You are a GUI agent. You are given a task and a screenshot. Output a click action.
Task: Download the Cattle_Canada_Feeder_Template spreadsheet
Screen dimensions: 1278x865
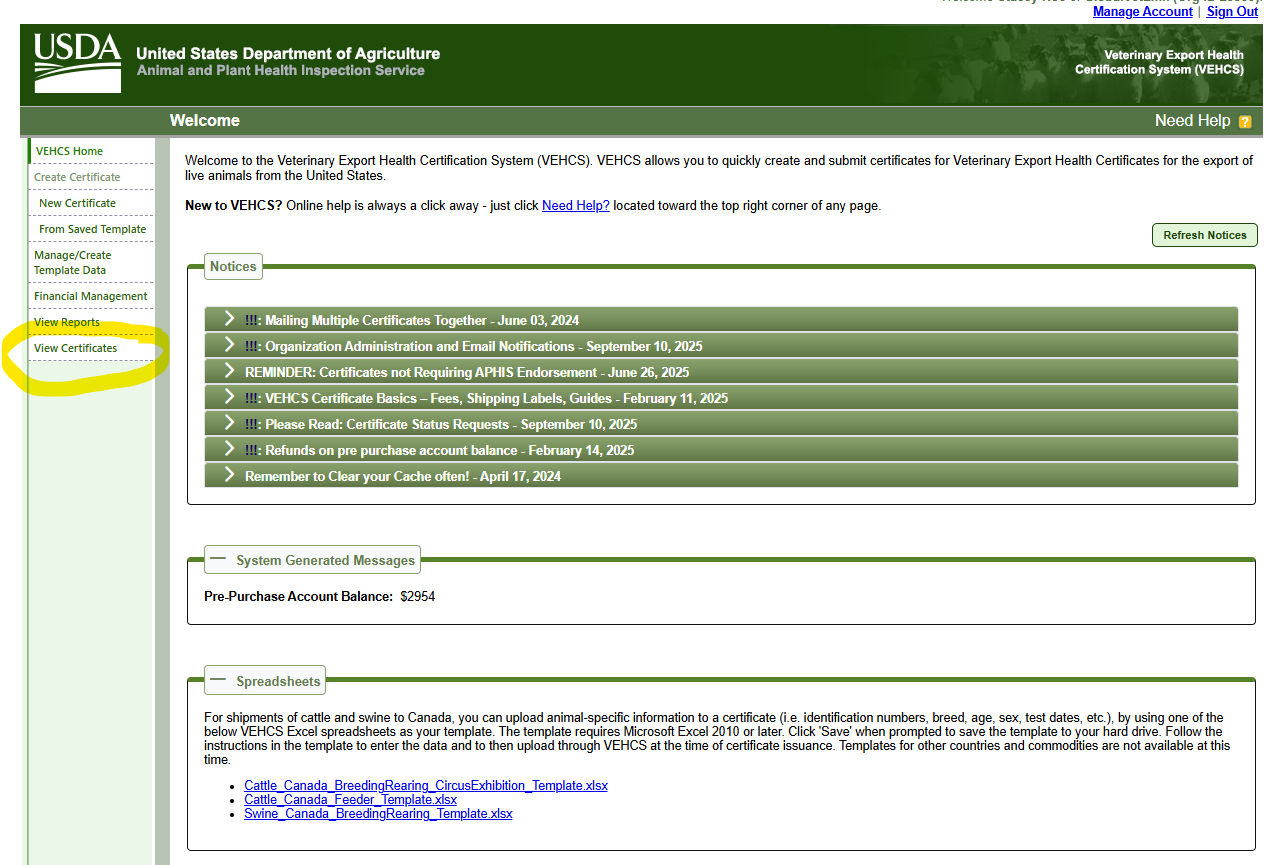[x=350, y=799]
